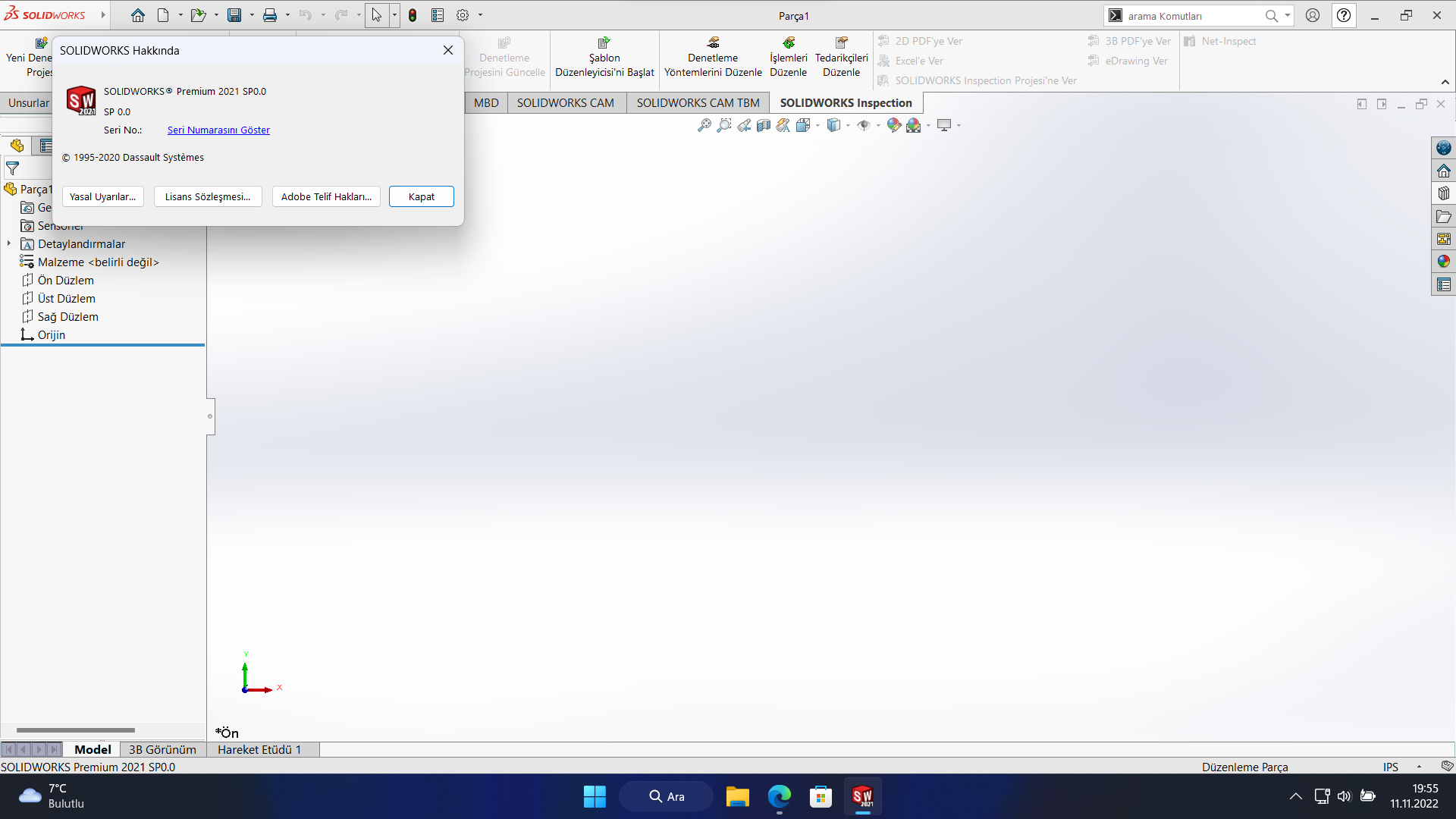Toggle the Hide/Show Items eye icon
The image size is (1456, 819).
(x=863, y=125)
